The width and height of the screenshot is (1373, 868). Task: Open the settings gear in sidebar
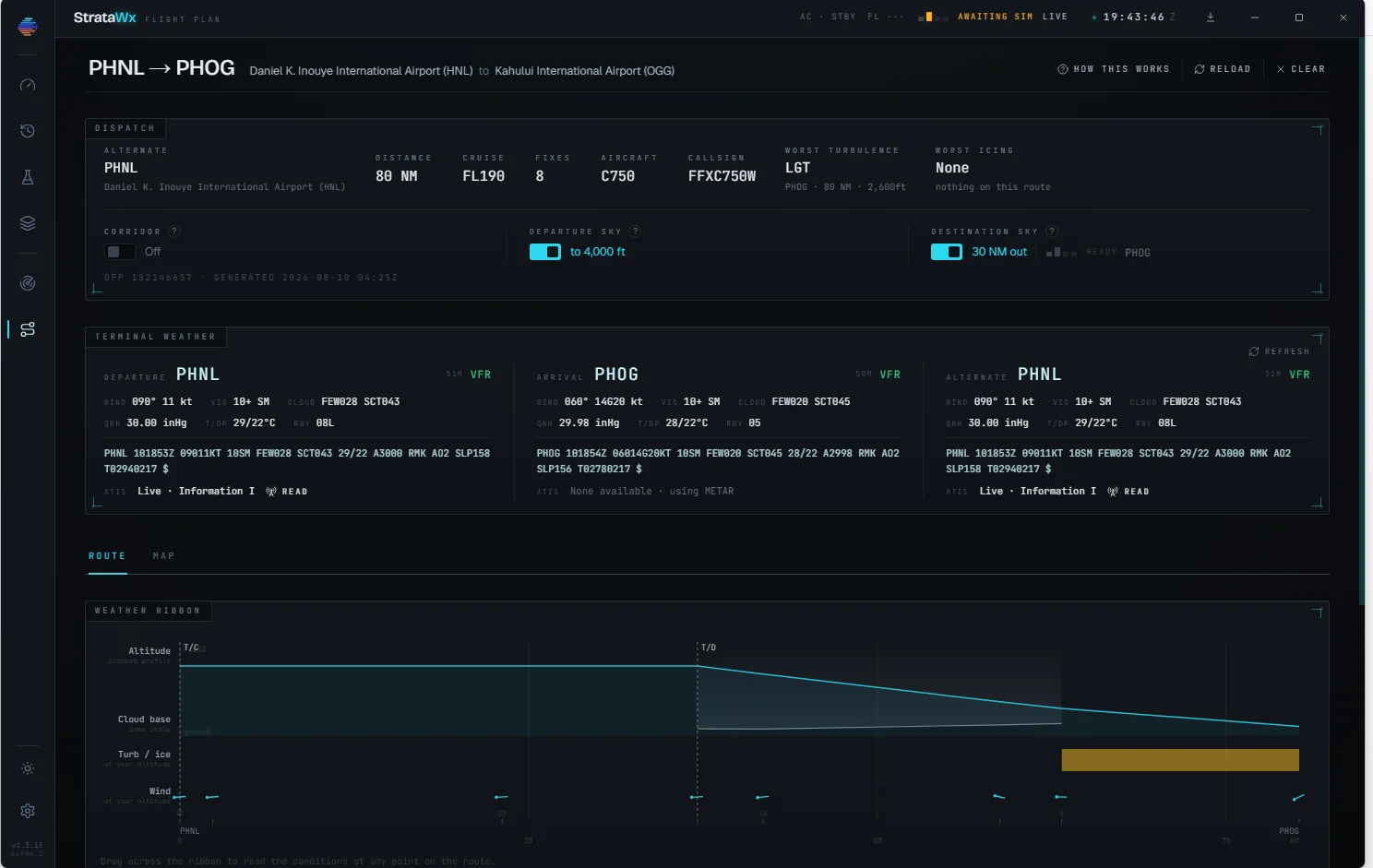[x=28, y=811]
